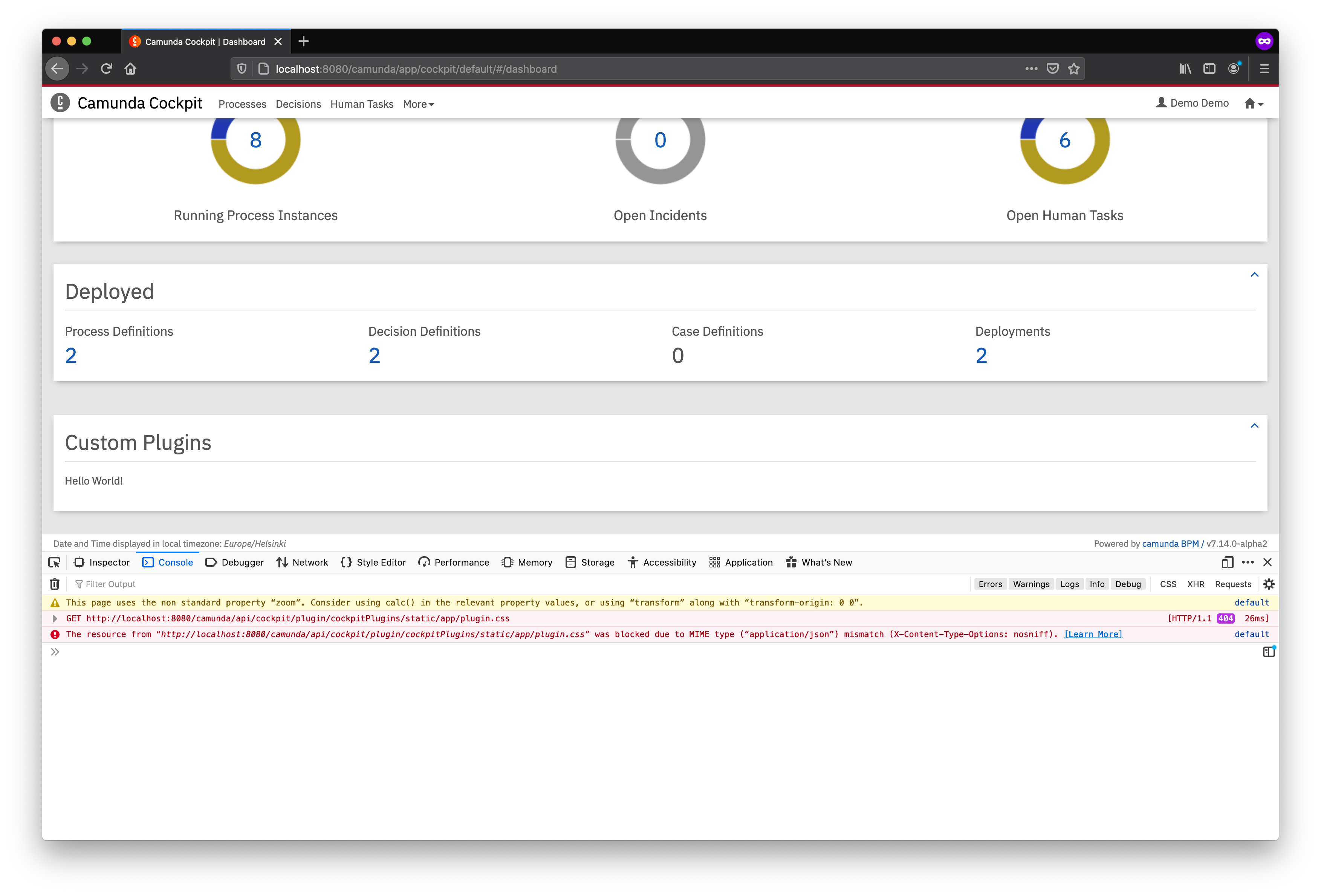Collapse the Custom Plugins section chevron
The width and height of the screenshot is (1321, 896).
[1254, 427]
